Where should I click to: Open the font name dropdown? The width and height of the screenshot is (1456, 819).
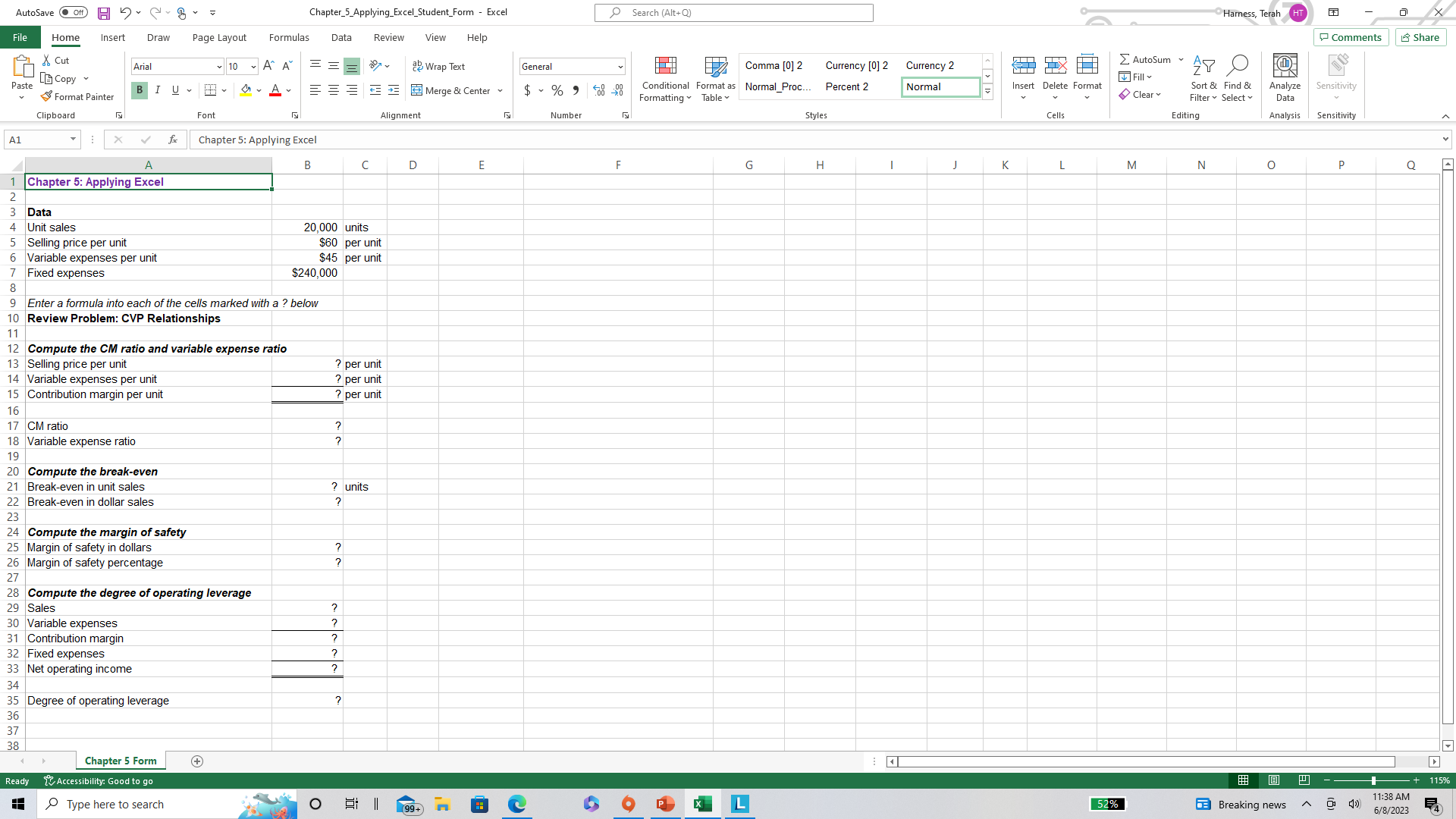tap(218, 67)
